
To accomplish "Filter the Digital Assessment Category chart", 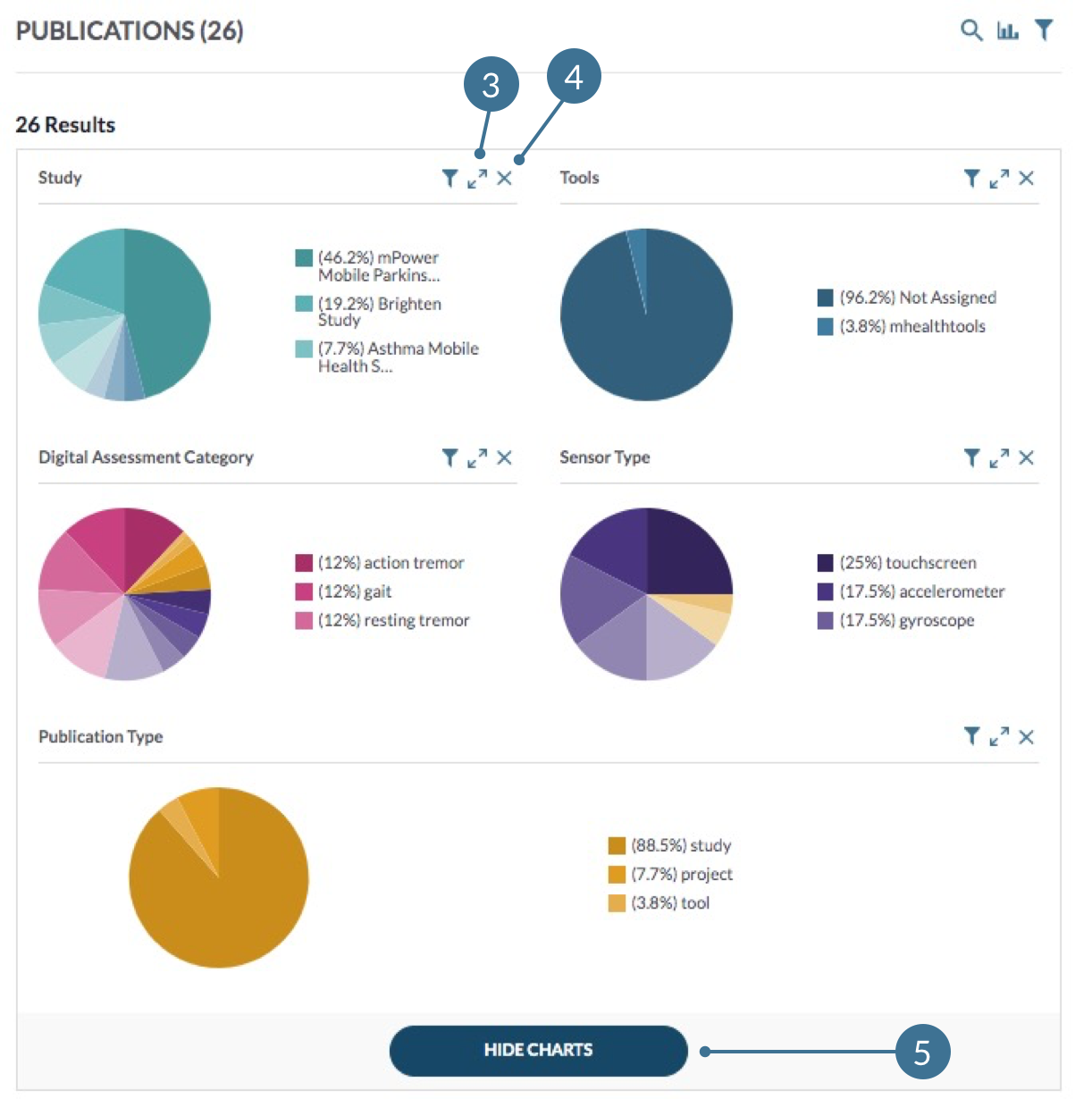I will [x=449, y=458].
